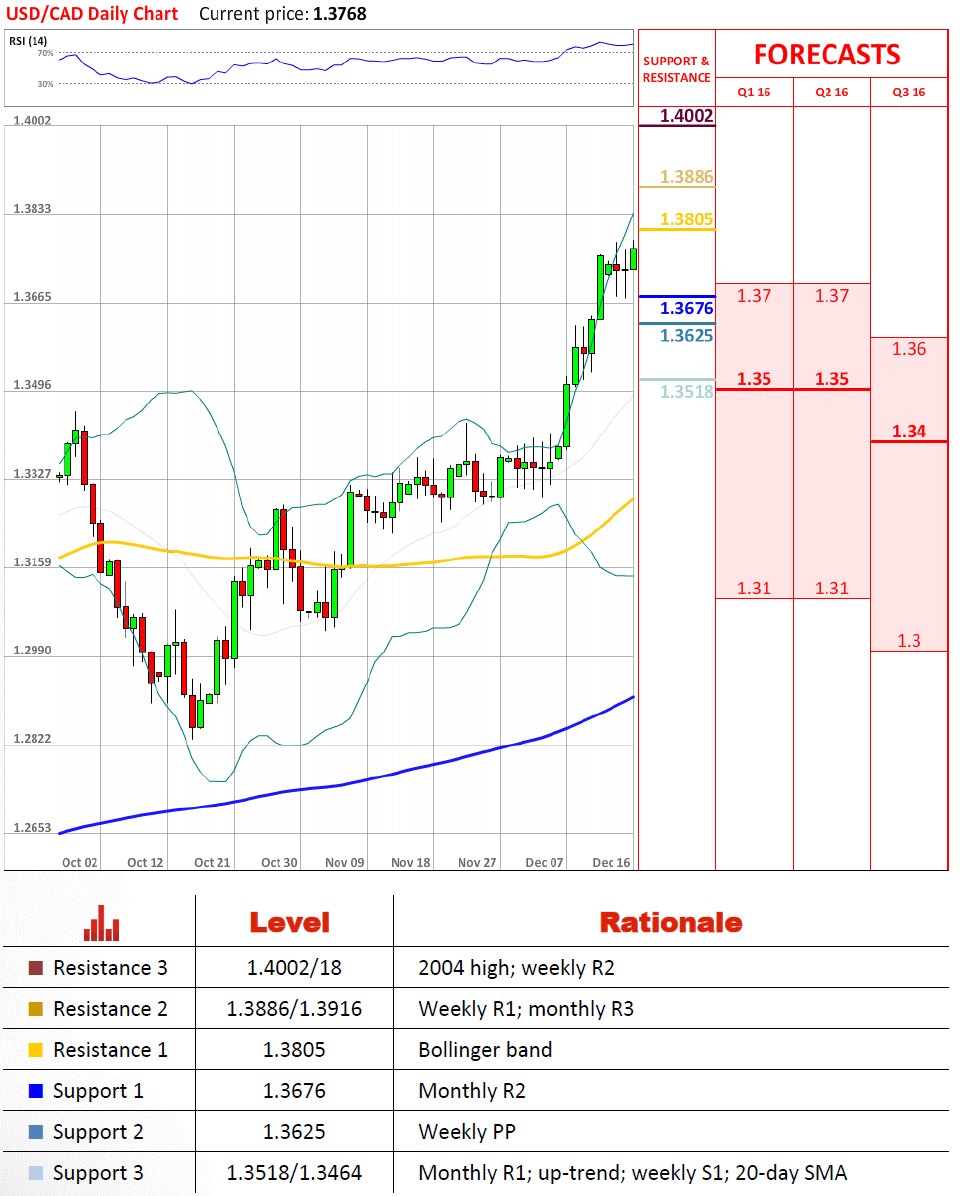
Task: Click the Q1 16 forecast low 1.31
Action: click(x=754, y=589)
